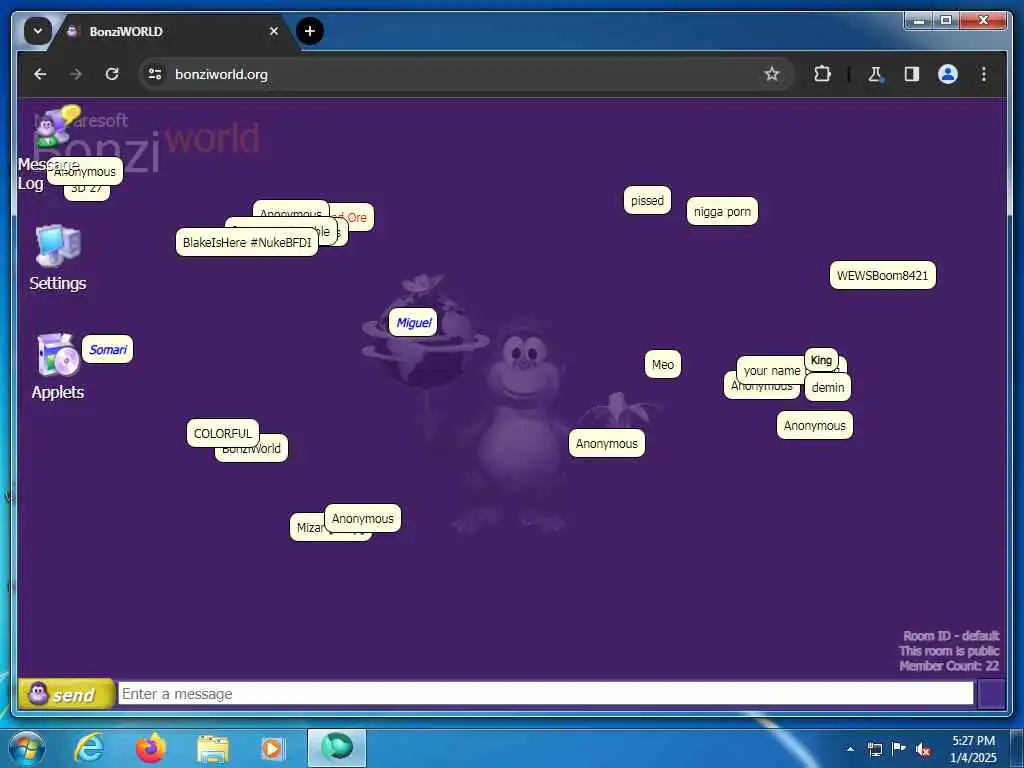Open the Chrome extensions puzzle icon
The width and height of the screenshot is (1024, 768).
tap(822, 74)
